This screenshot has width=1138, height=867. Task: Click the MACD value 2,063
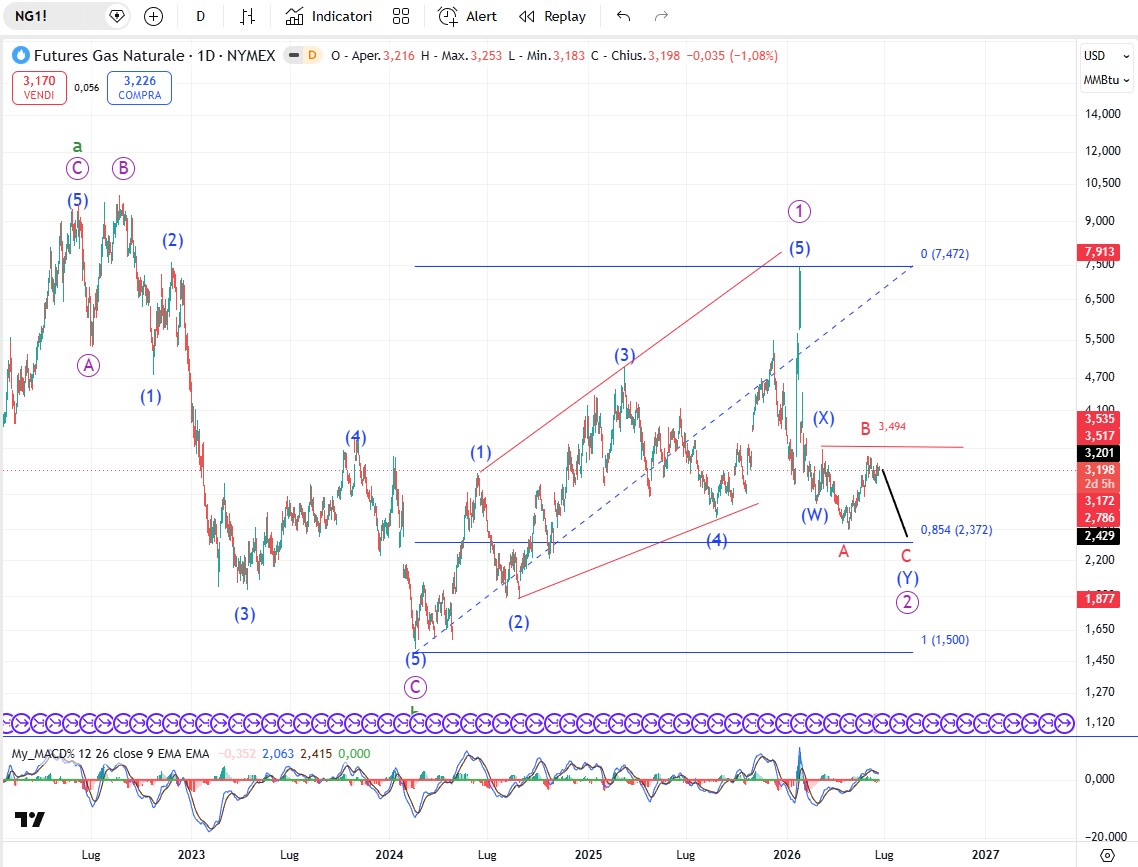[x=278, y=754]
